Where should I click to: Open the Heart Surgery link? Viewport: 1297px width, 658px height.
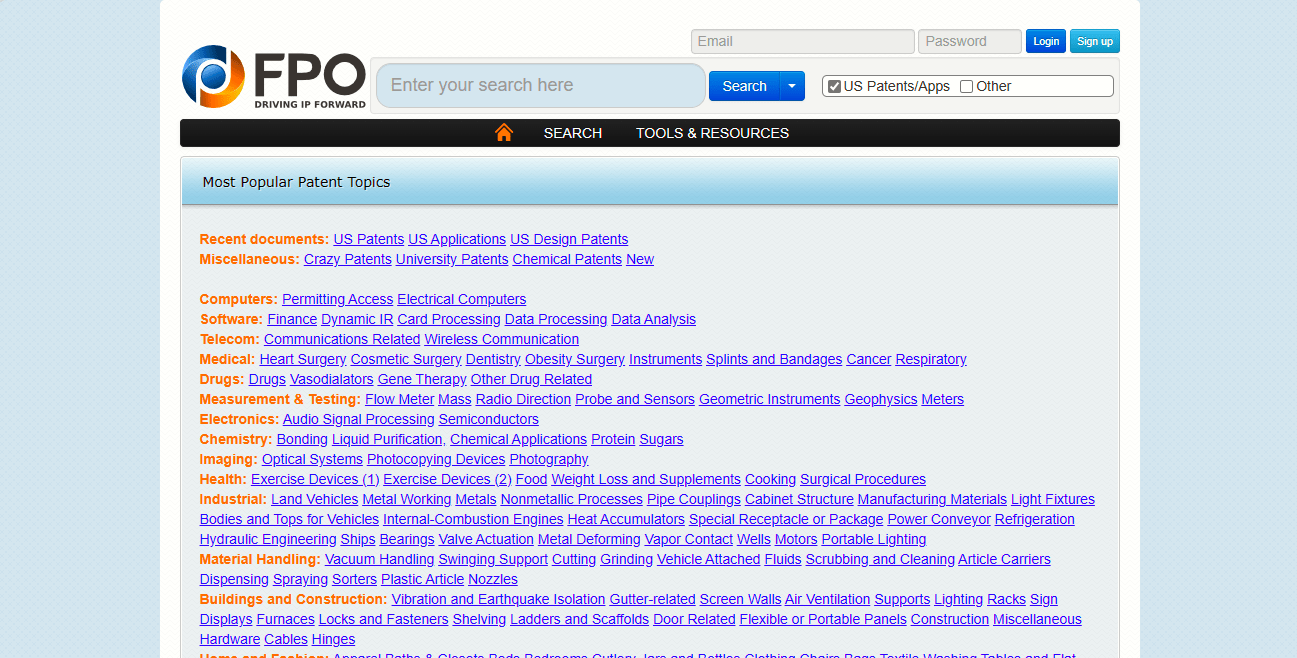pos(303,359)
